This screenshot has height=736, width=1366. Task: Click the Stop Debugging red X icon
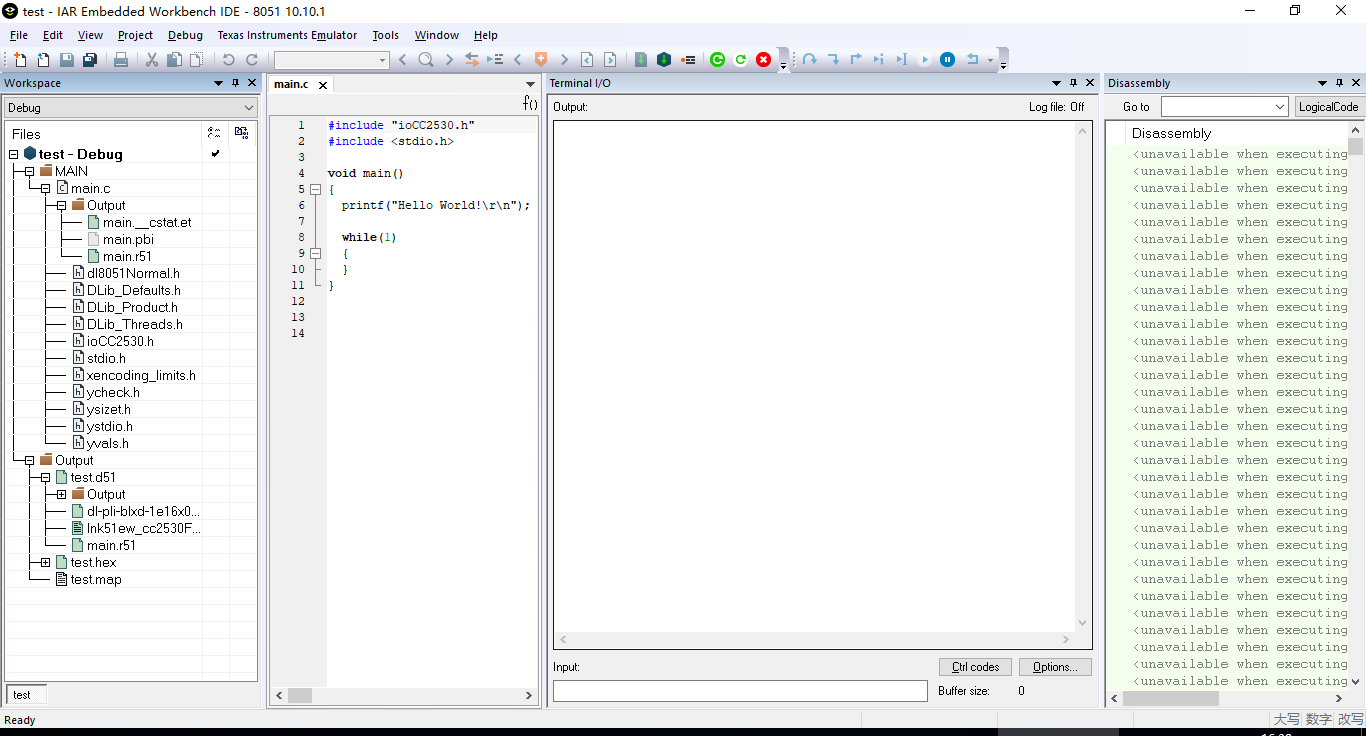click(764, 60)
